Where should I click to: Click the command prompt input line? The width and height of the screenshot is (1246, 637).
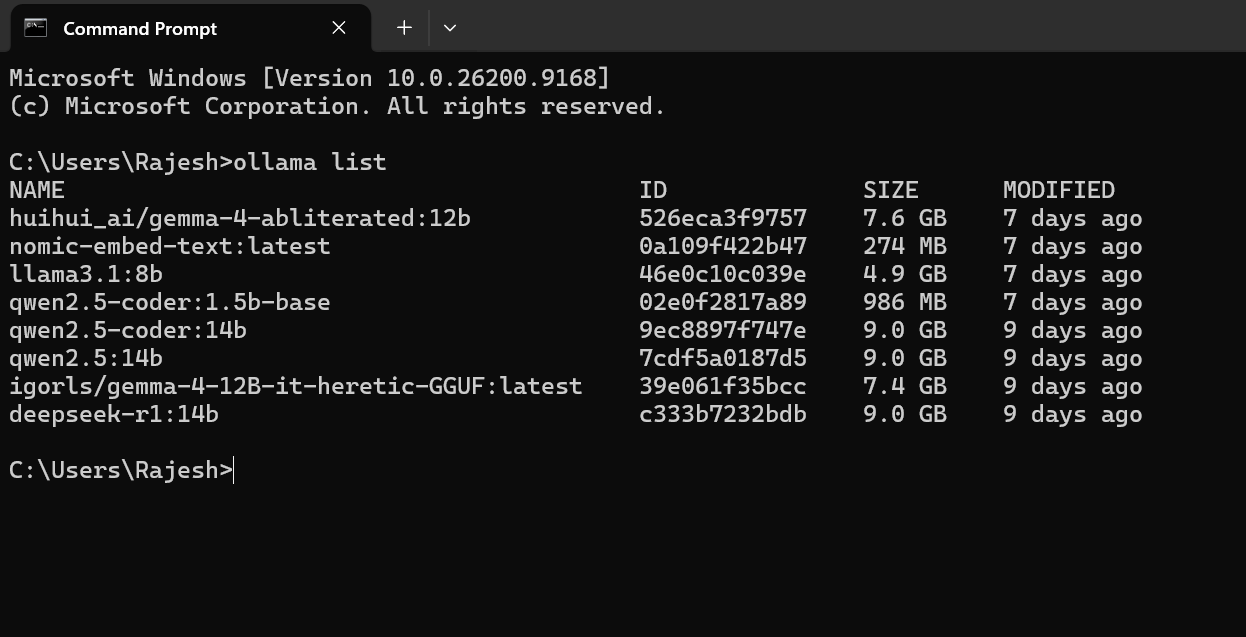(622, 470)
